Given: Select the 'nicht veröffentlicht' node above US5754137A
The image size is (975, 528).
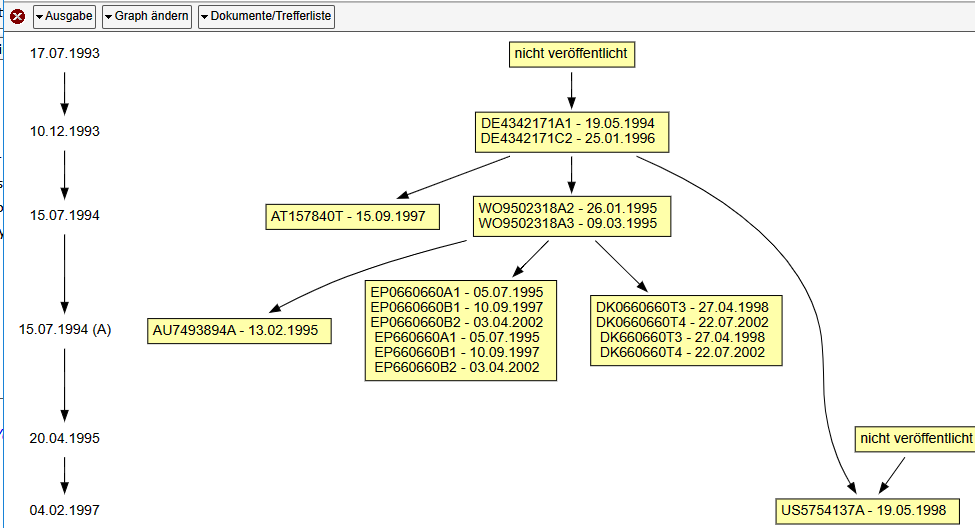Looking at the screenshot, I should [x=915, y=438].
